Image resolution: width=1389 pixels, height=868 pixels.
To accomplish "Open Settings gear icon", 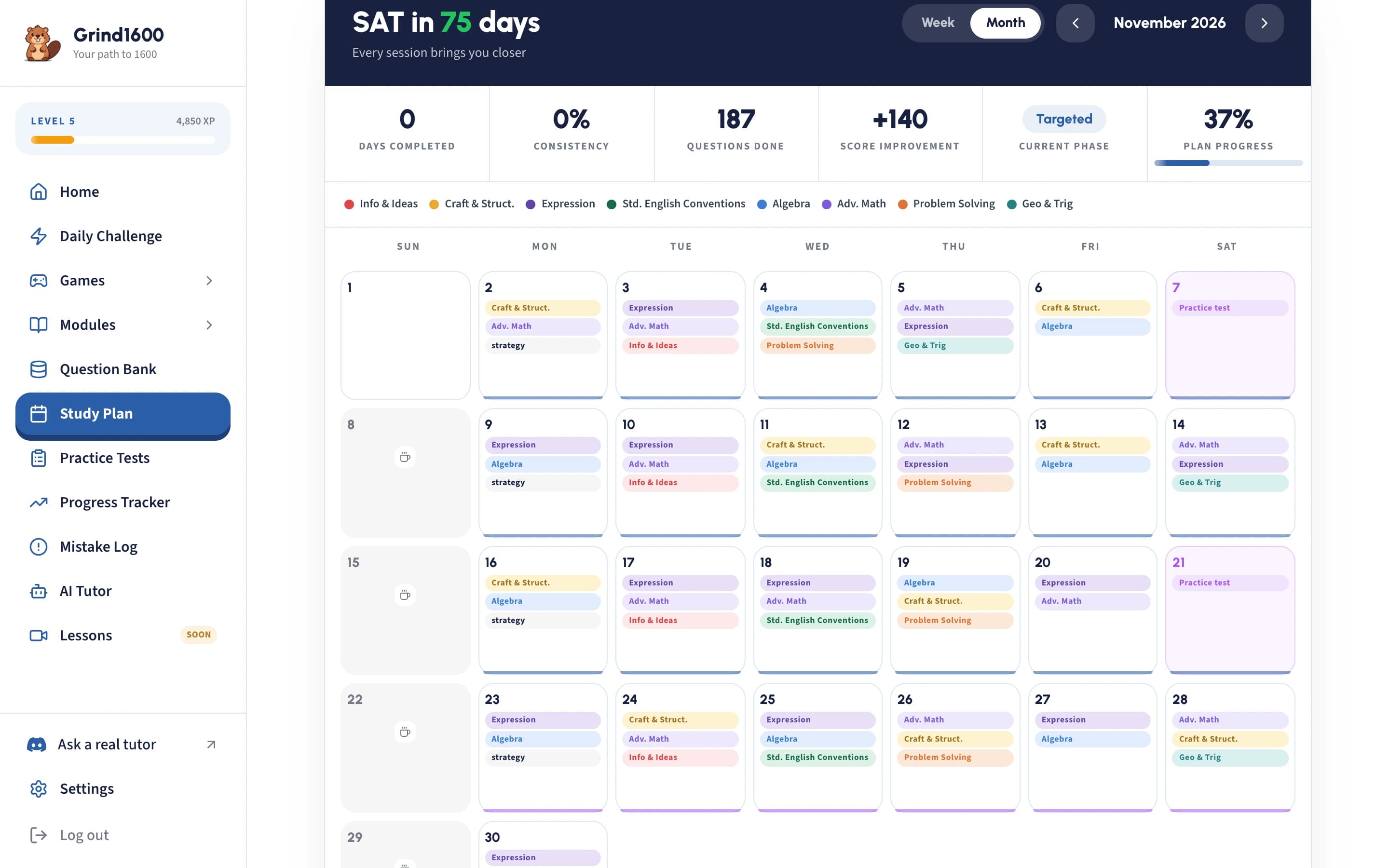I will [39, 789].
